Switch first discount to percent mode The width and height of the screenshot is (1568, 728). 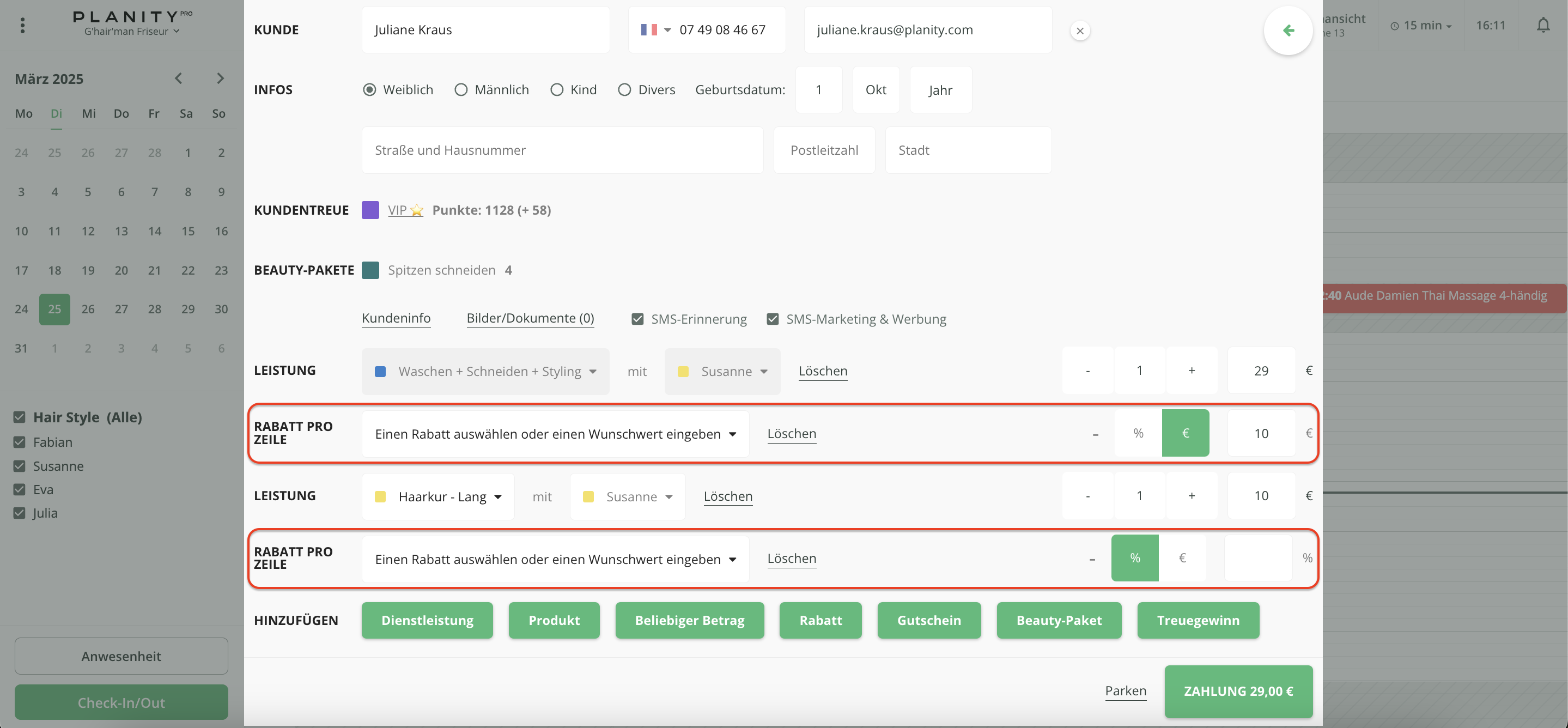tap(1138, 433)
